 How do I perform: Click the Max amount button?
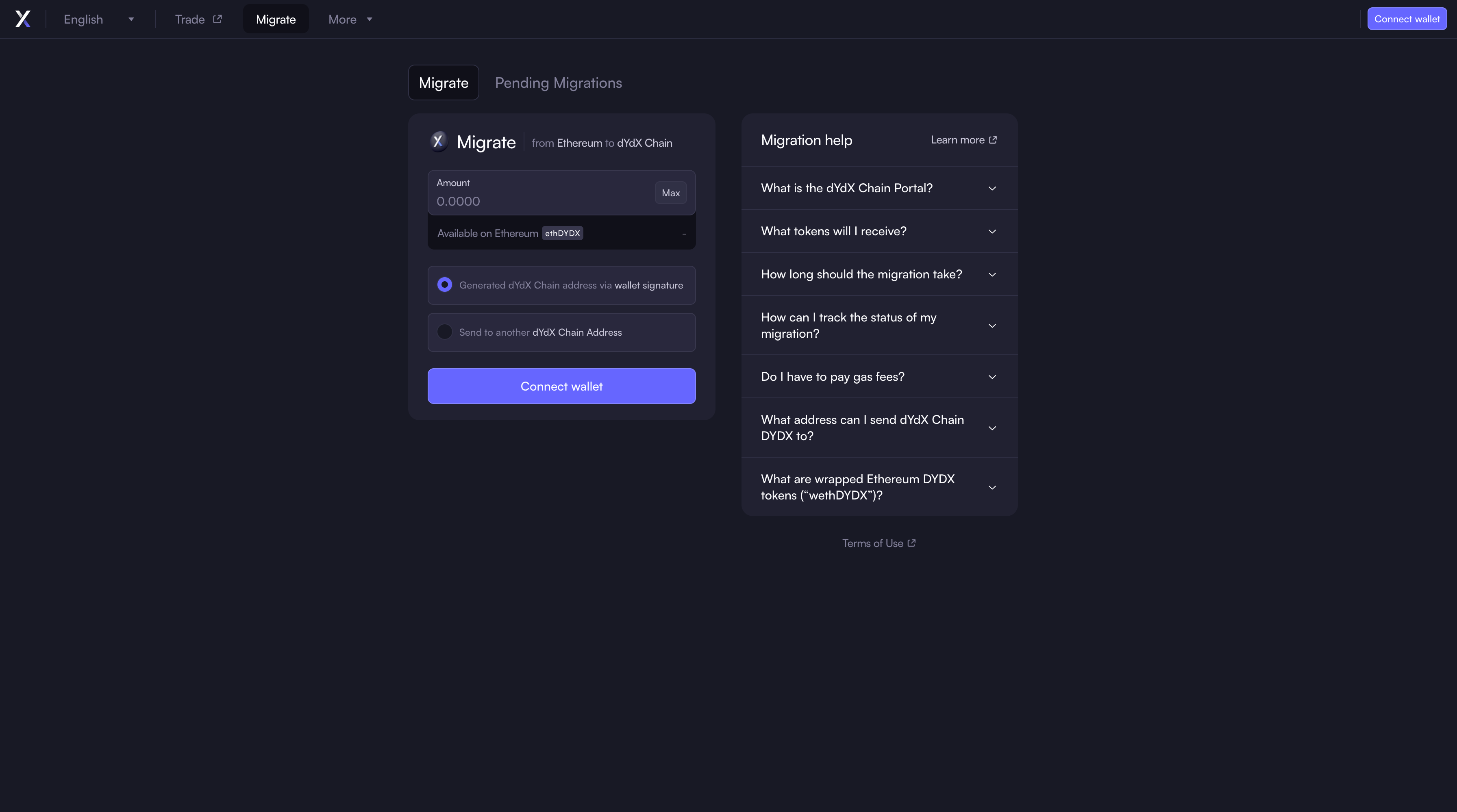671,193
